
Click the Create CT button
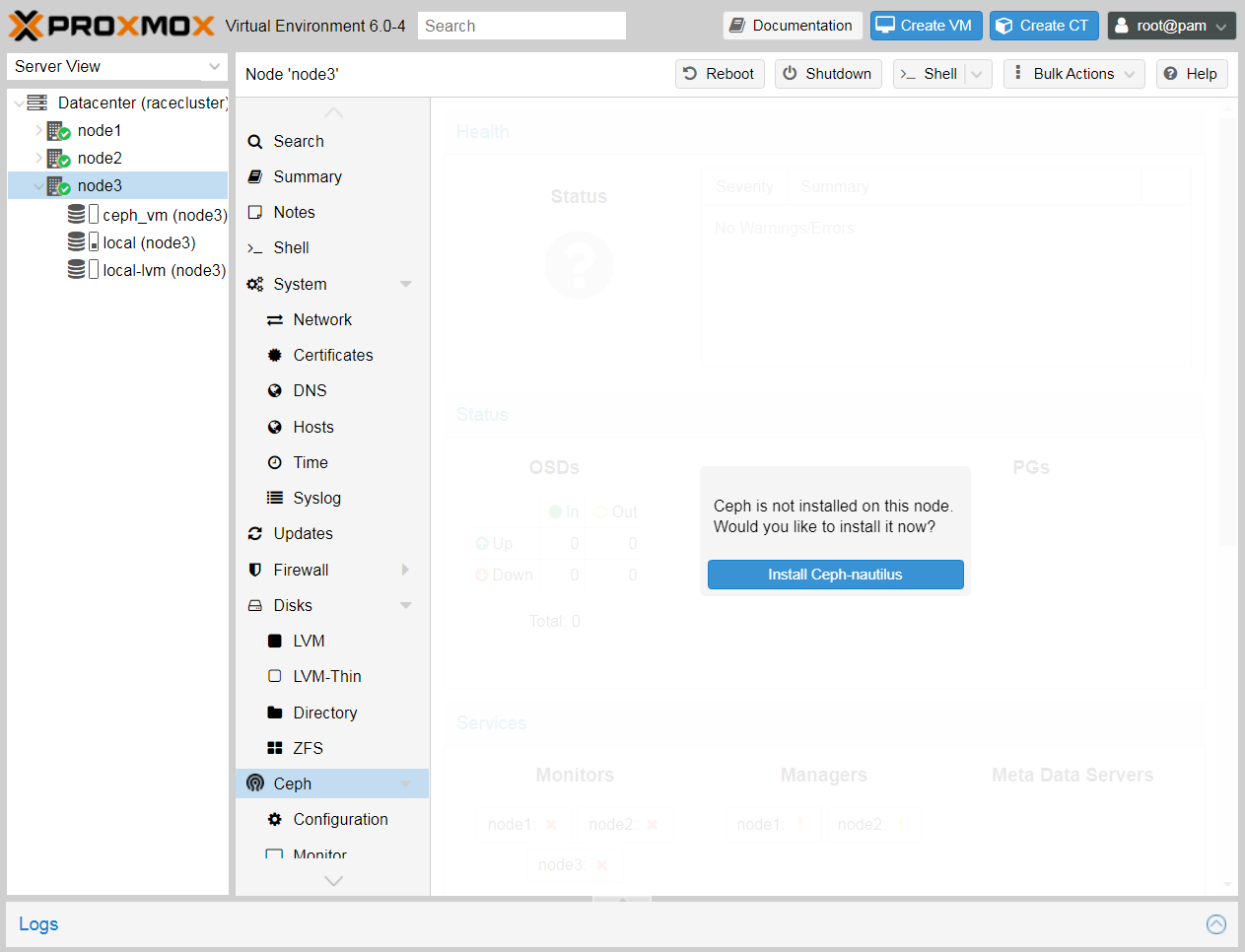click(x=1044, y=26)
